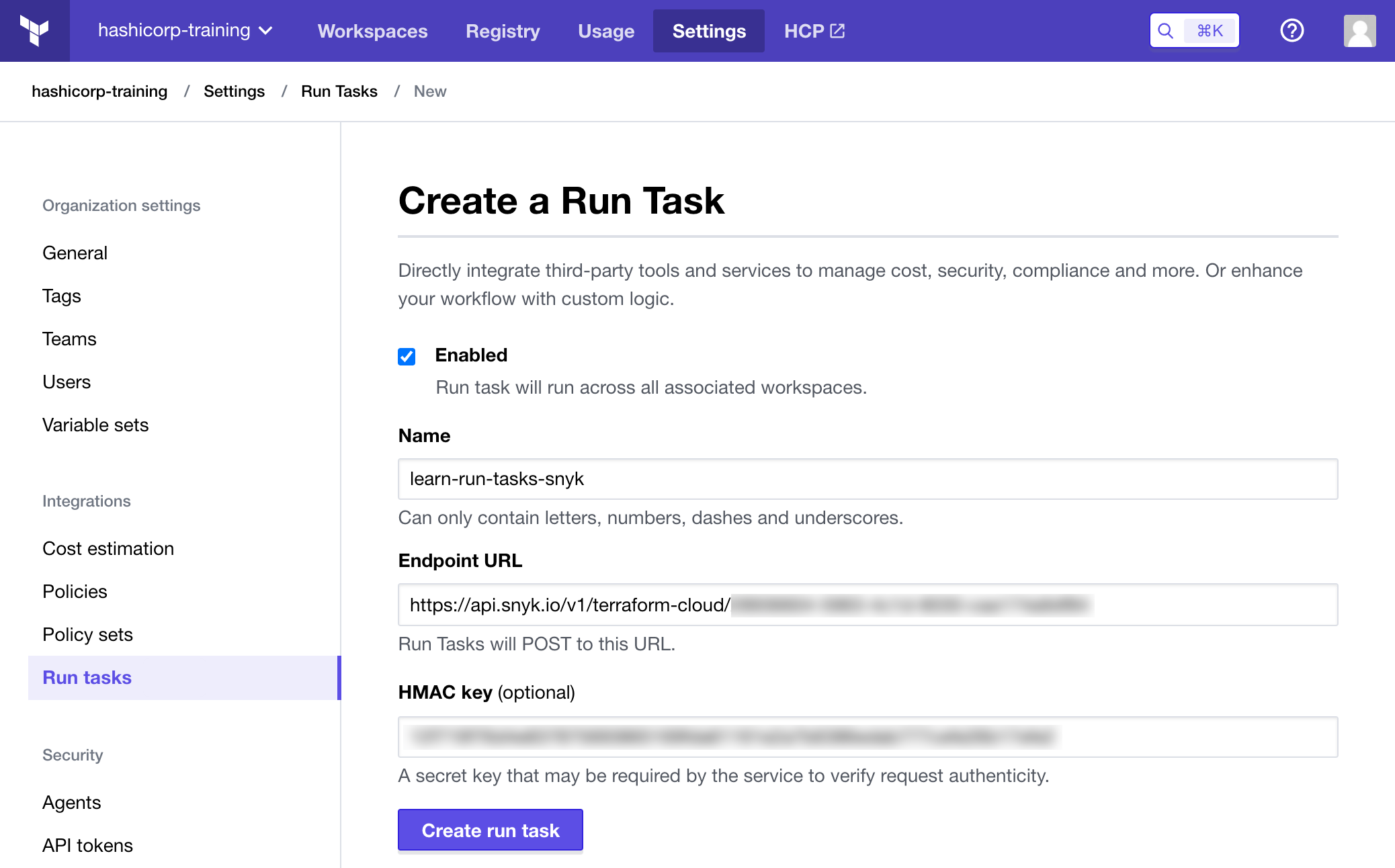Open API tokens in the sidebar

pos(87,845)
